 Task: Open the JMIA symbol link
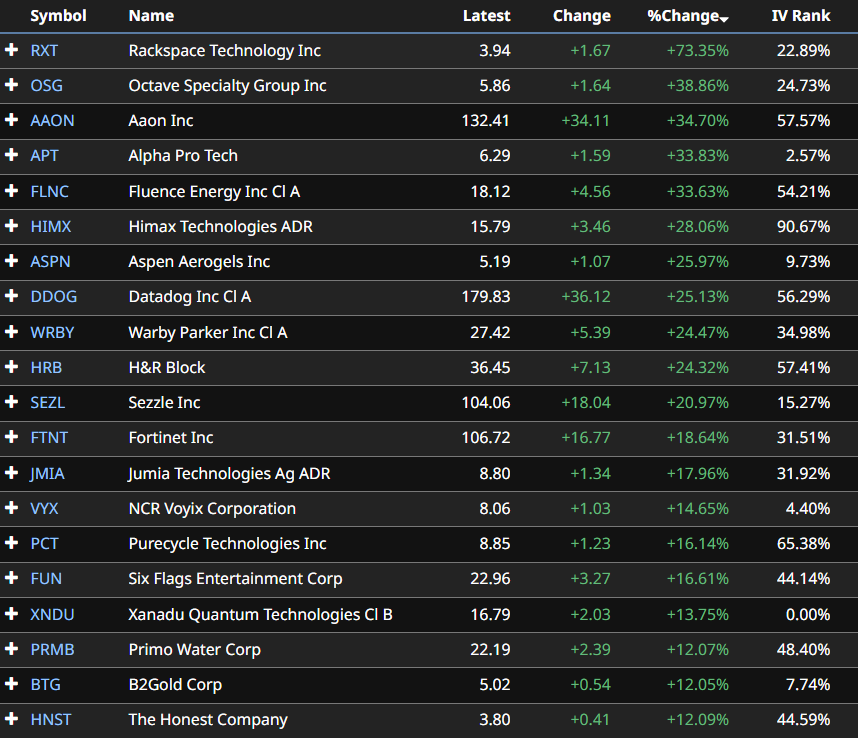click(x=48, y=474)
